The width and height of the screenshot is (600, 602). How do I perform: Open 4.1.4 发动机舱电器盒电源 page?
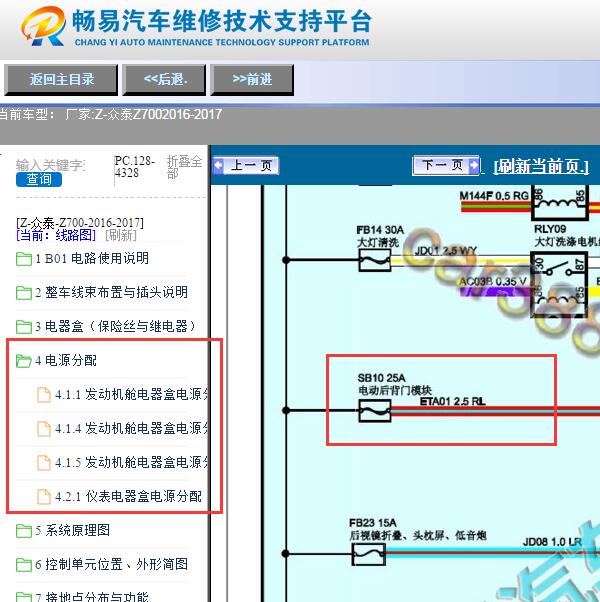(x=131, y=428)
